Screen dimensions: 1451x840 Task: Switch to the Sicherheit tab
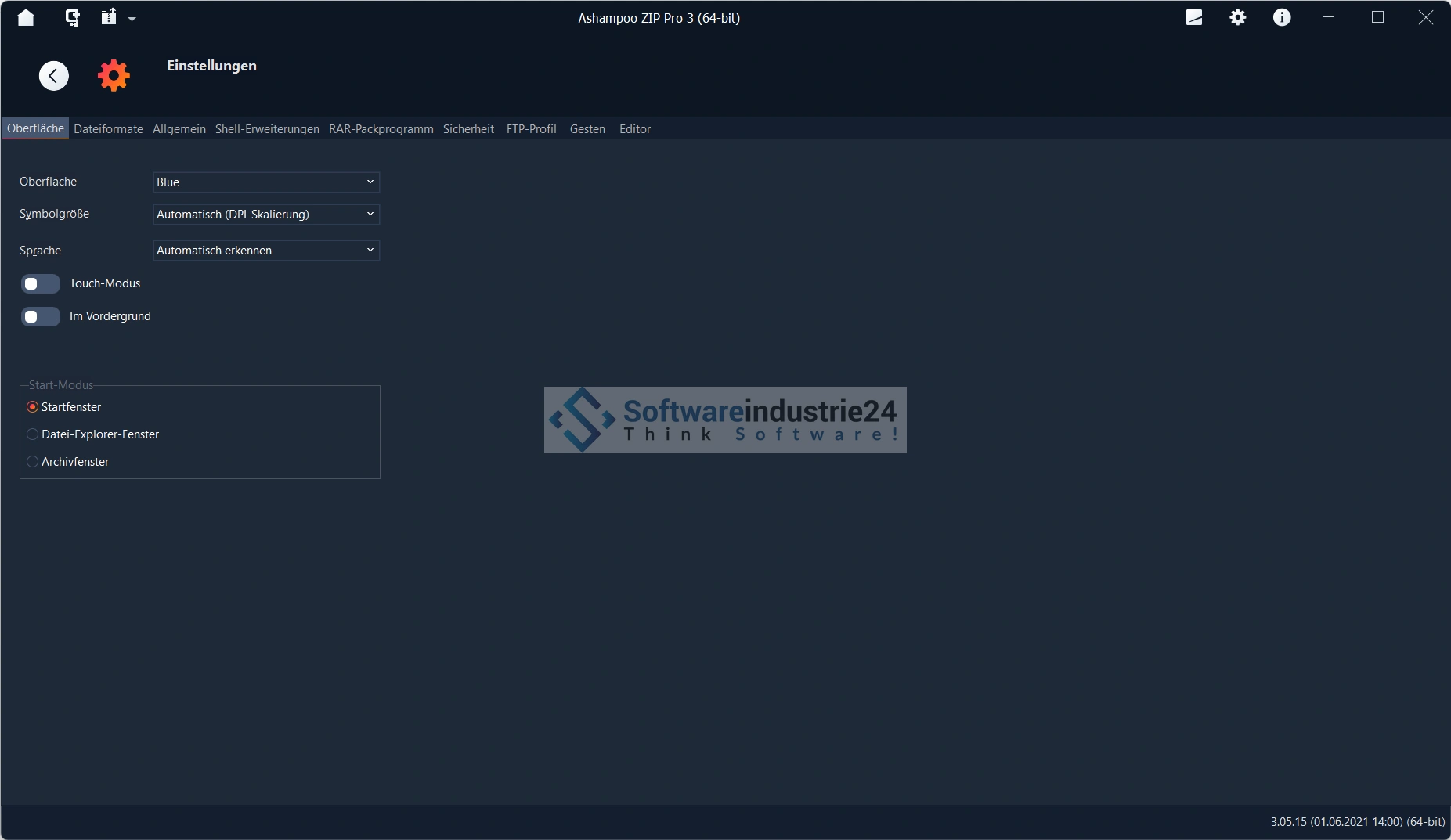[x=468, y=129]
